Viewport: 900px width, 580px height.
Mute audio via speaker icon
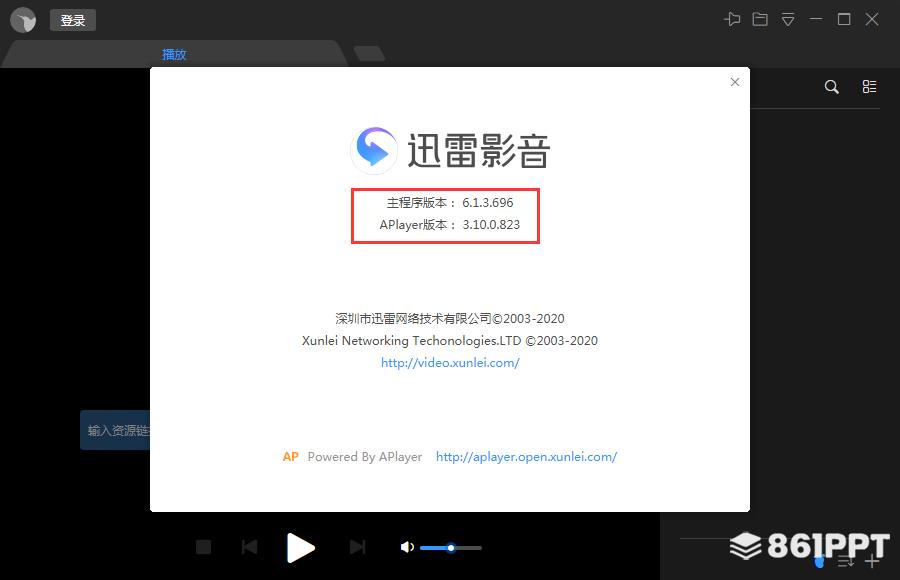tap(407, 547)
